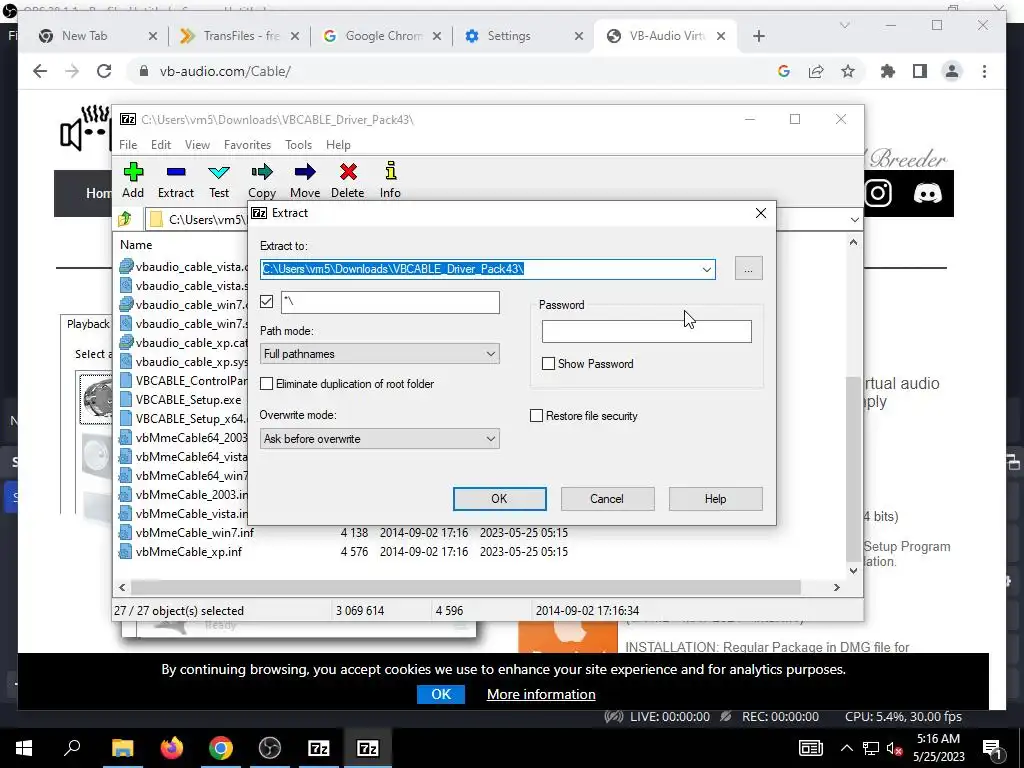
Task: Open the Path mode dropdown
Action: point(379,353)
